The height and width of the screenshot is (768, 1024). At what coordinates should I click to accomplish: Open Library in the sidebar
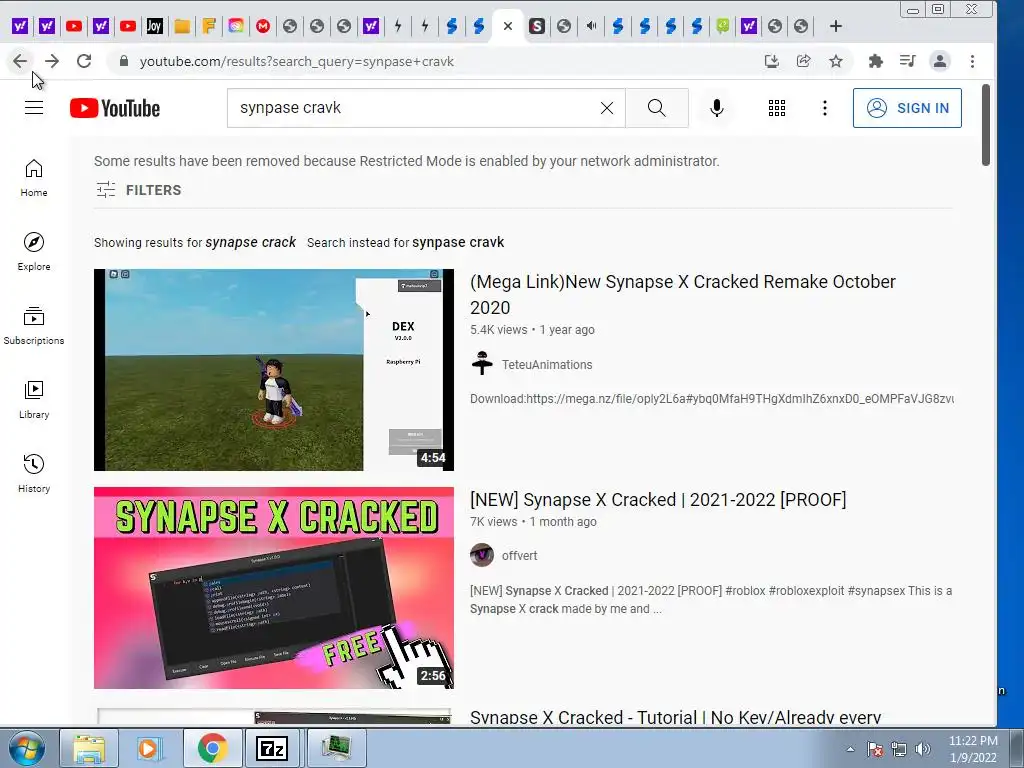[34, 400]
